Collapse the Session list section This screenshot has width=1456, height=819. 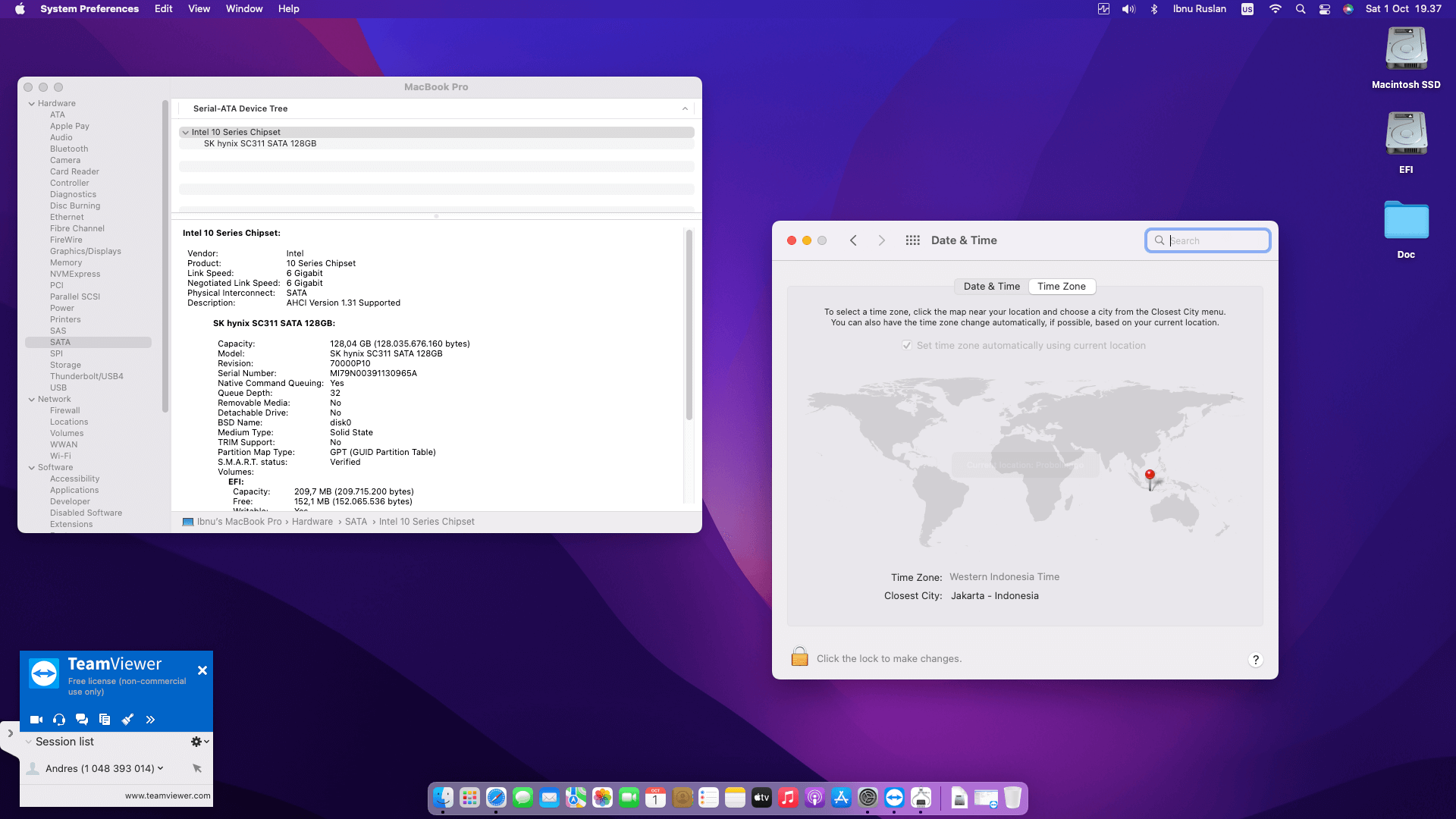(29, 742)
